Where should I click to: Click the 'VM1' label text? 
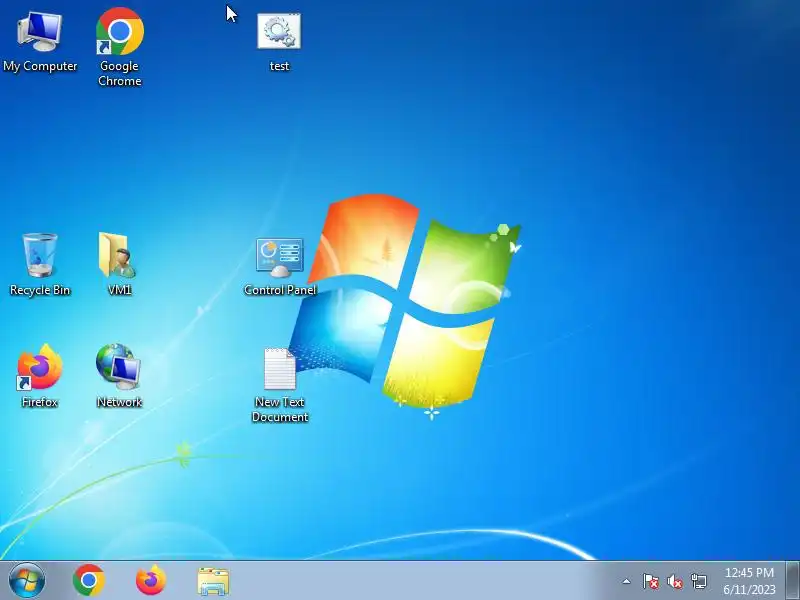(x=120, y=290)
